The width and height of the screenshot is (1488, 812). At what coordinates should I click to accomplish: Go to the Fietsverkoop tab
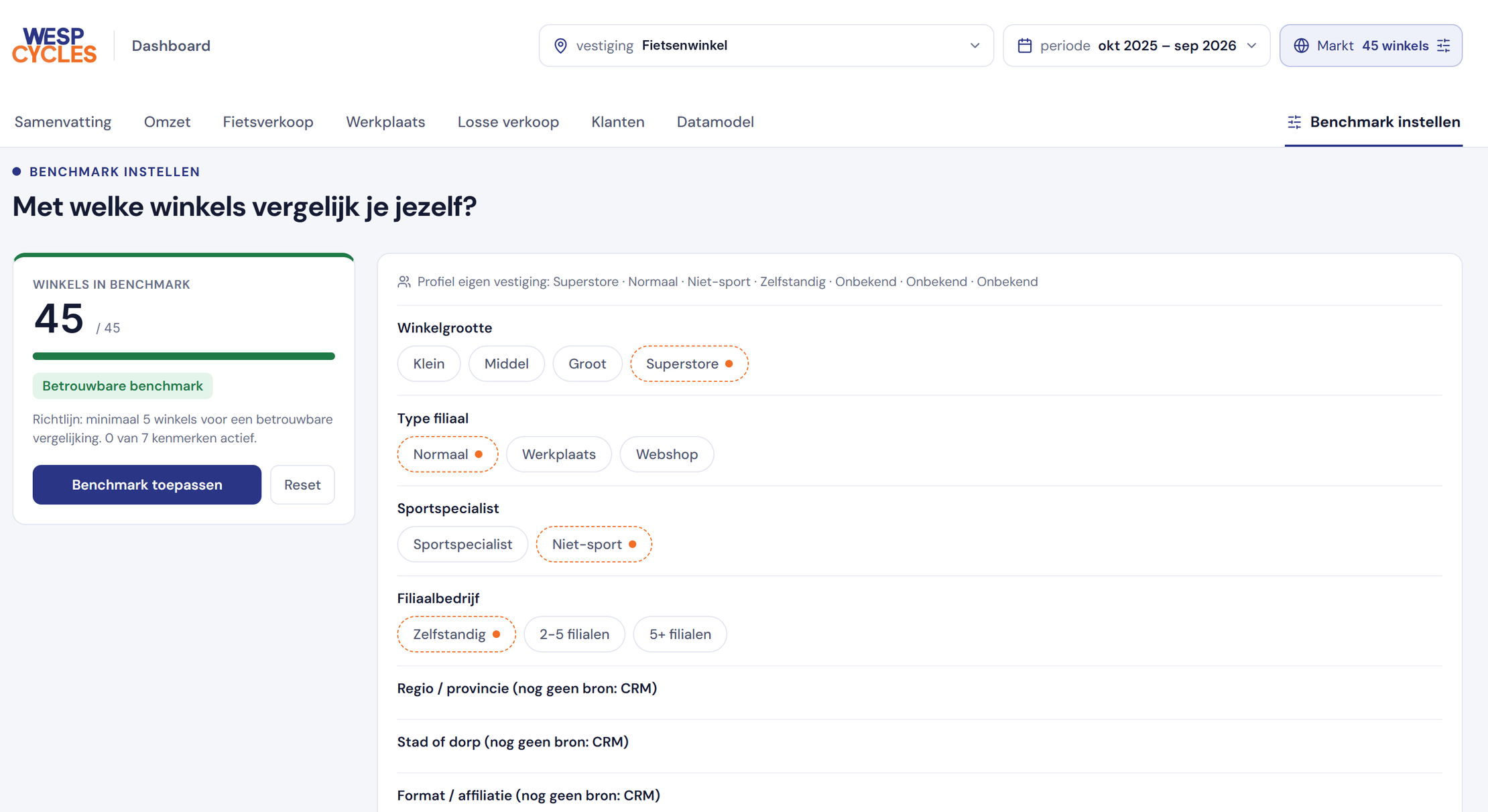click(x=268, y=122)
